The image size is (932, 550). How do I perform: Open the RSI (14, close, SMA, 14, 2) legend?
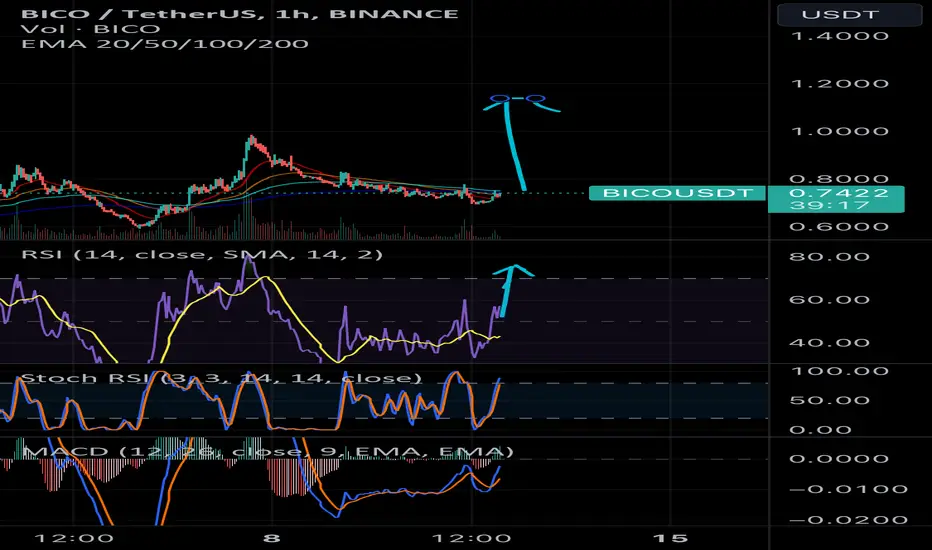click(202, 254)
